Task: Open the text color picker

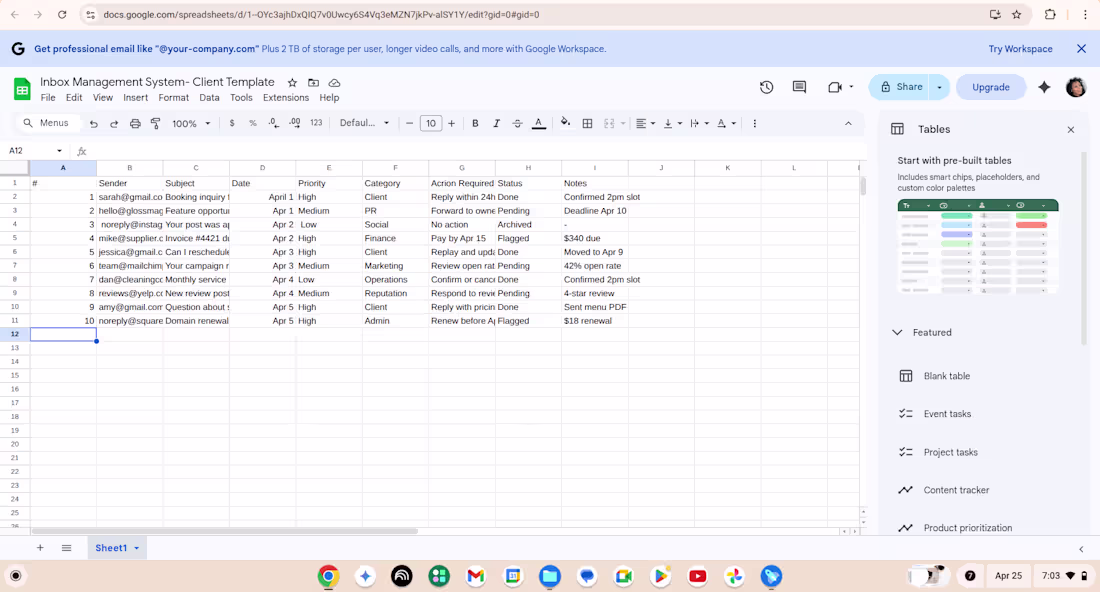Action: pos(538,122)
